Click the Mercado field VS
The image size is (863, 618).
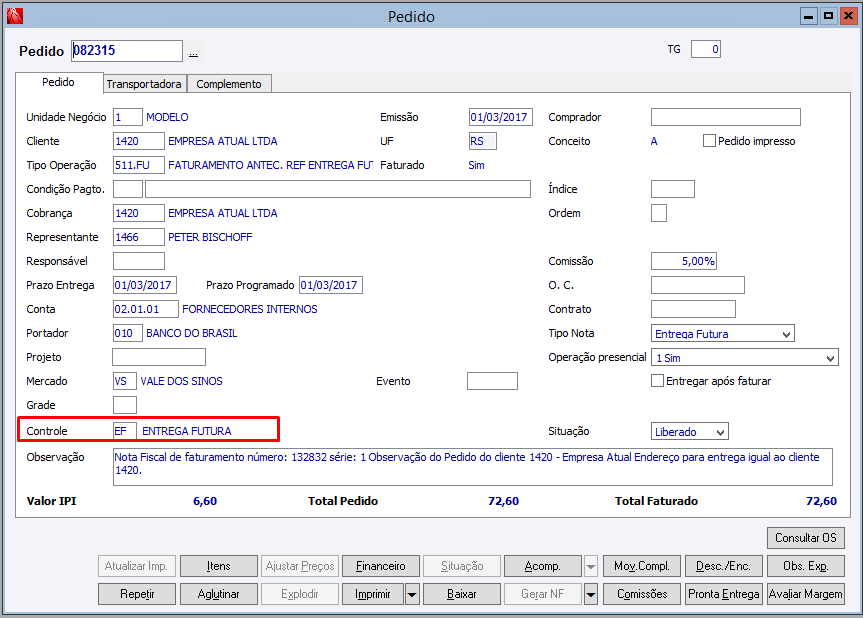125,381
